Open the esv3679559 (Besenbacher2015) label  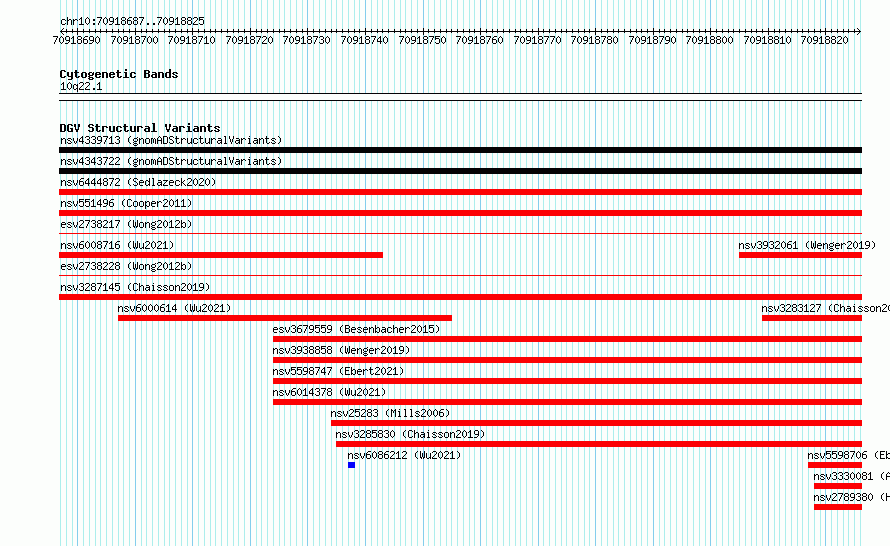356,329
